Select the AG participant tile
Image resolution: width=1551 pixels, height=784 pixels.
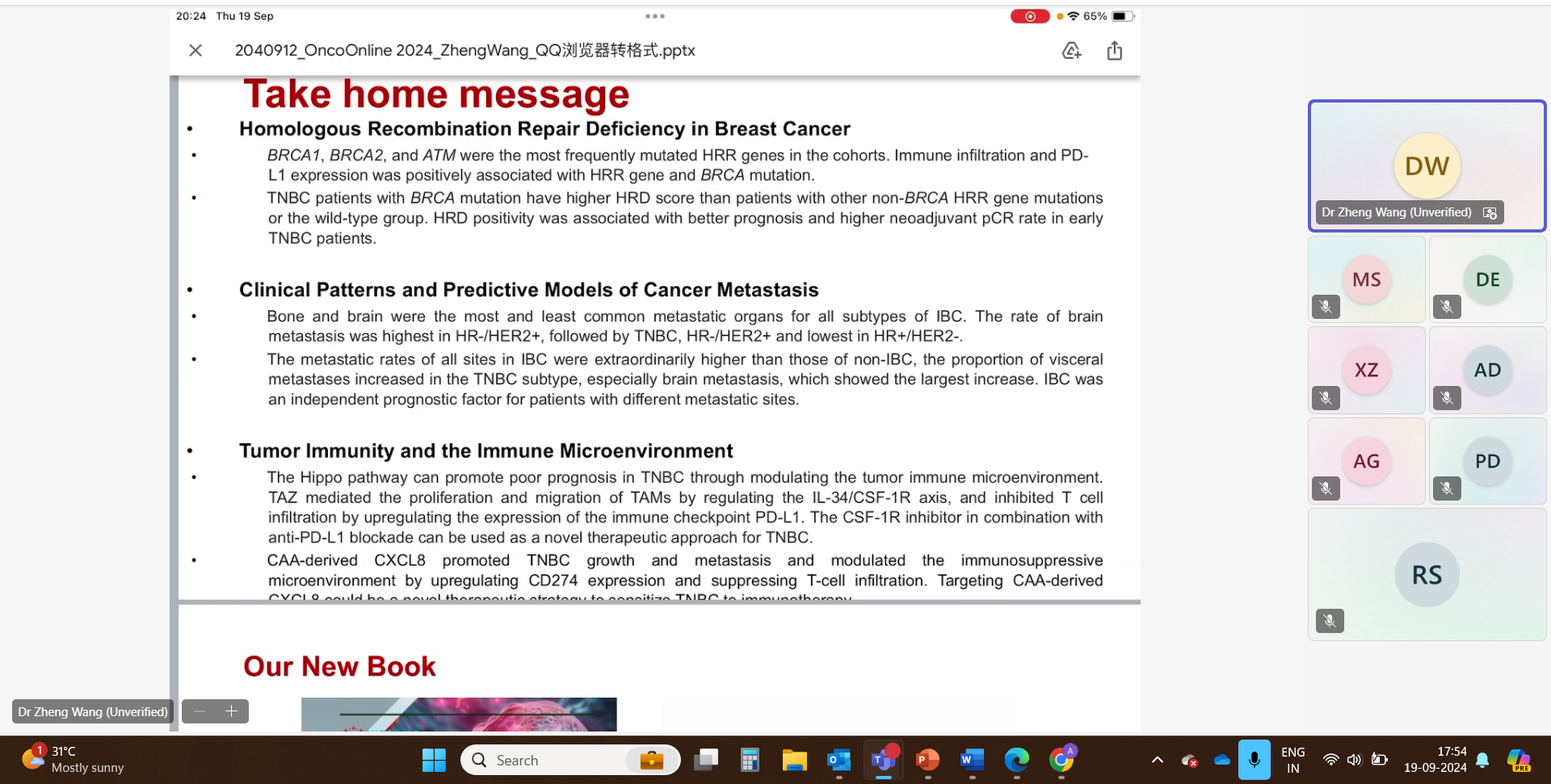pyautogui.click(x=1367, y=461)
